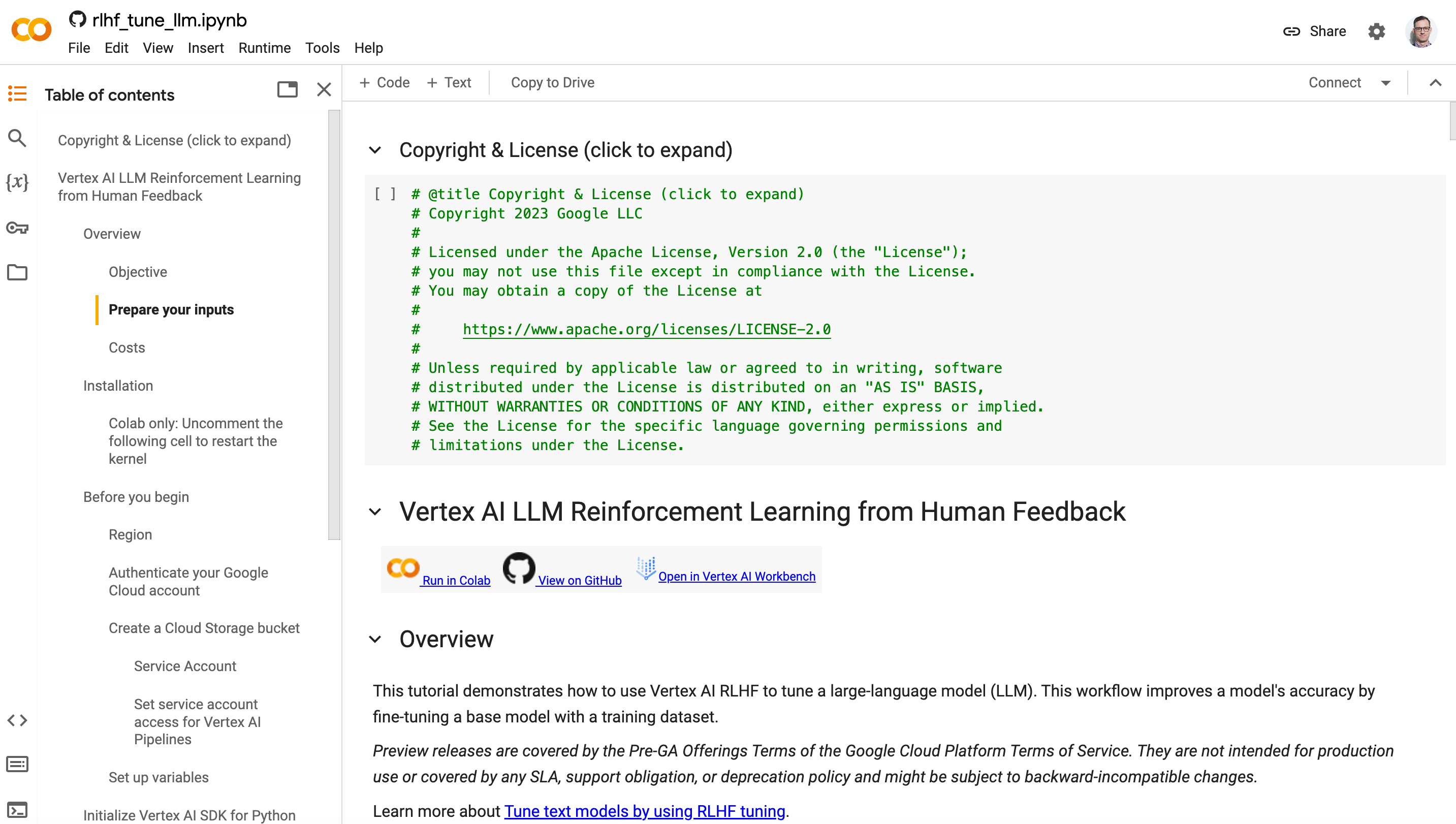This screenshot has width=1456, height=824.
Task: Open the Open in Vertex AI Workbench link
Action: pyautogui.click(x=737, y=577)
